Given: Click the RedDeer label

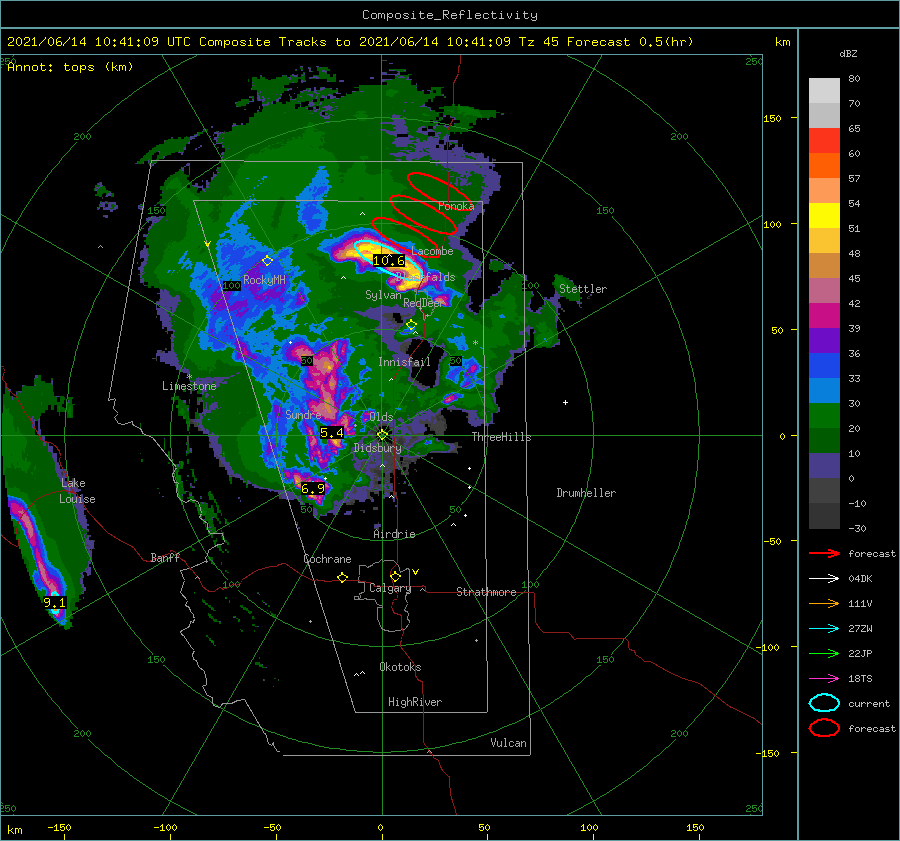Looking at the screenshot, I should (x=423, y=303).
